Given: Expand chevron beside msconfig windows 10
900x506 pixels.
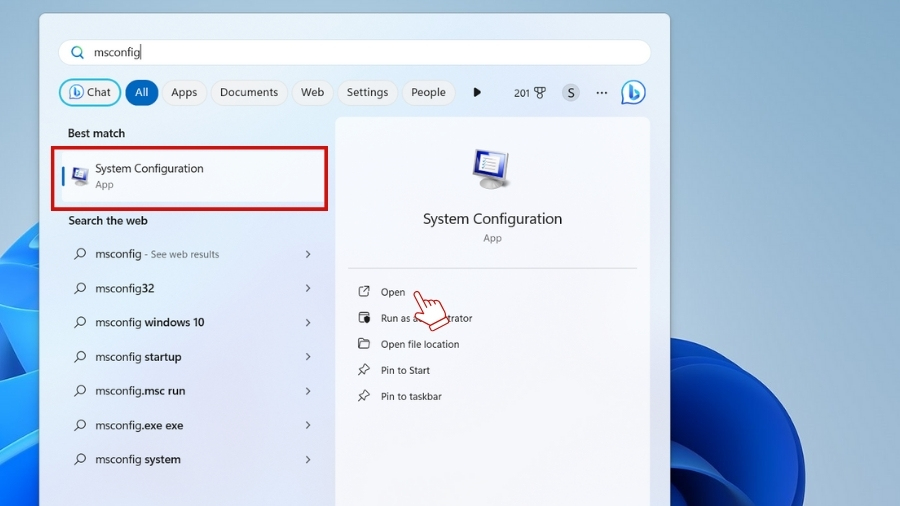Looking at the screenshot, I should (x=308, y=322).
